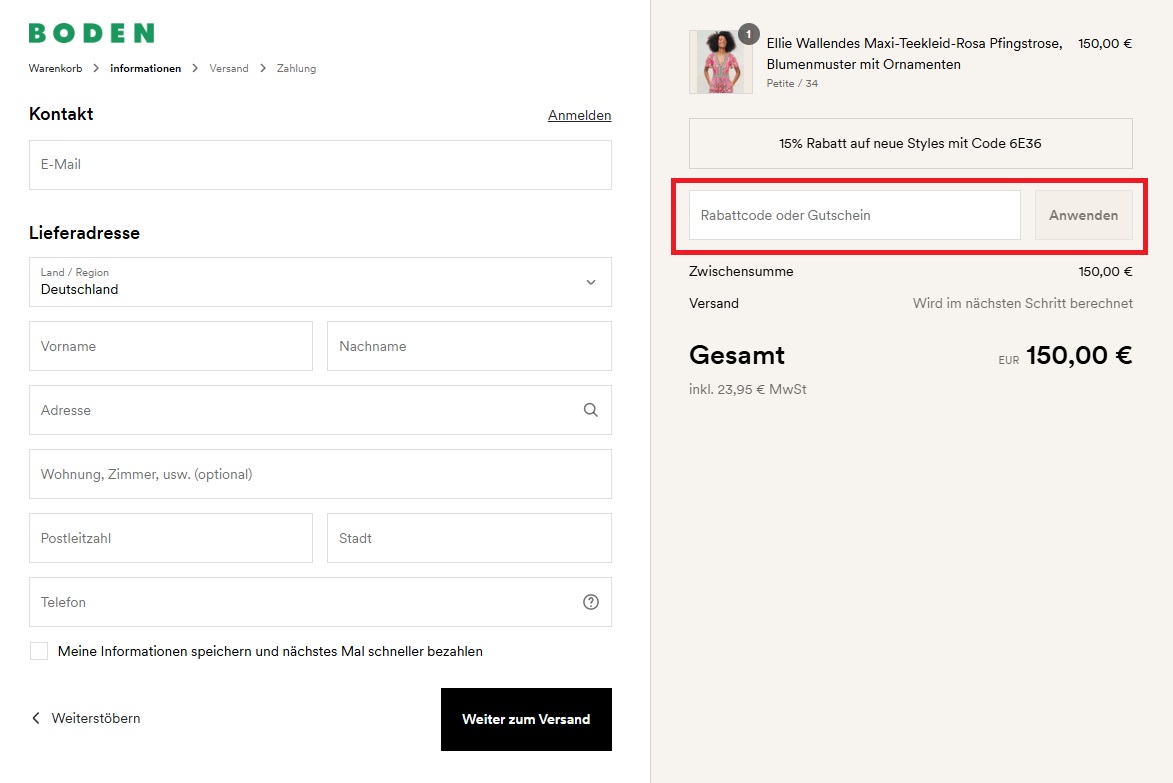This screenshot has width=1173, height=783.
Task: Click the Boden logo
Action: 91,33
